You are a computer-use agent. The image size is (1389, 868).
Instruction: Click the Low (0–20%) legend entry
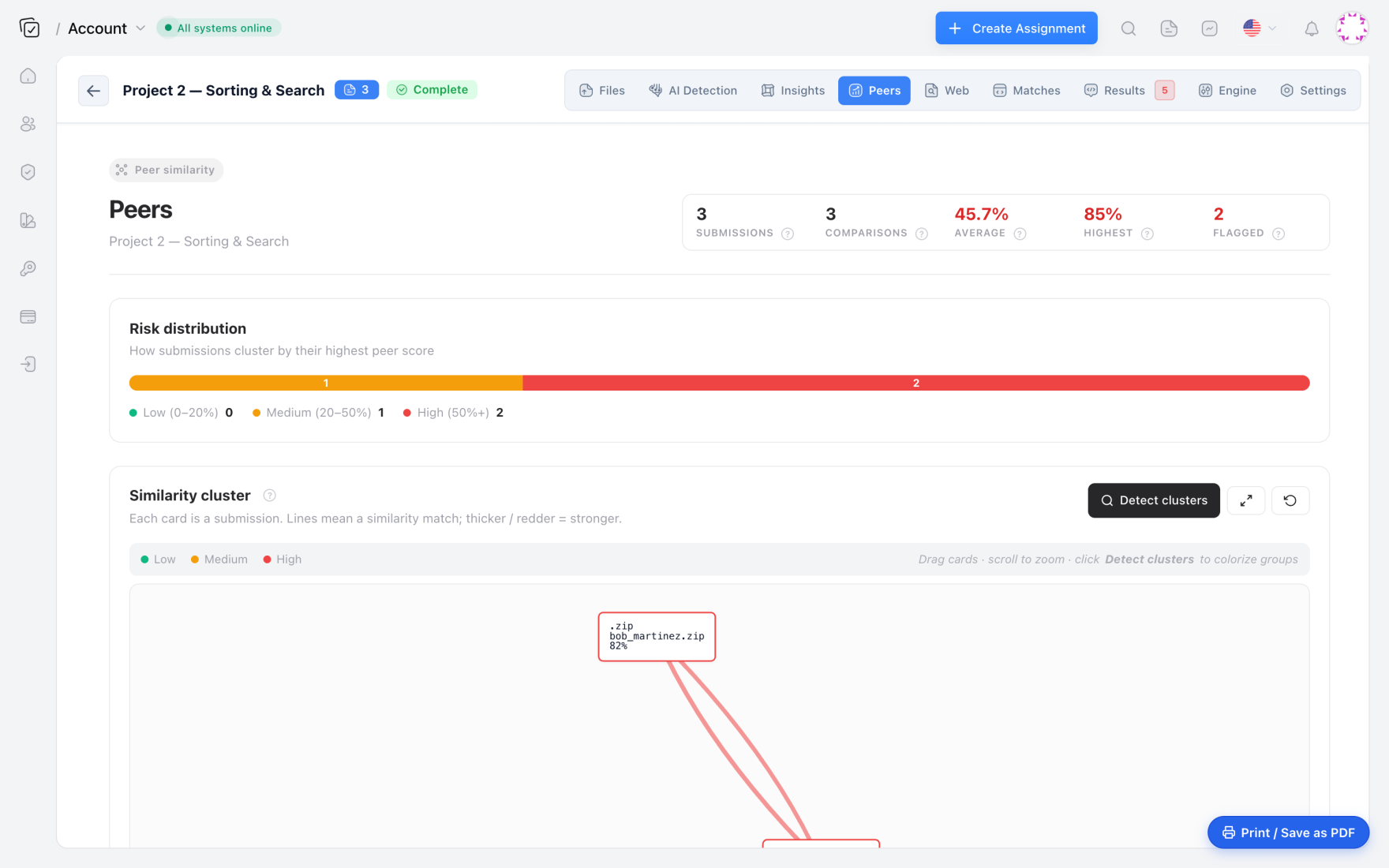click(181, 413)
